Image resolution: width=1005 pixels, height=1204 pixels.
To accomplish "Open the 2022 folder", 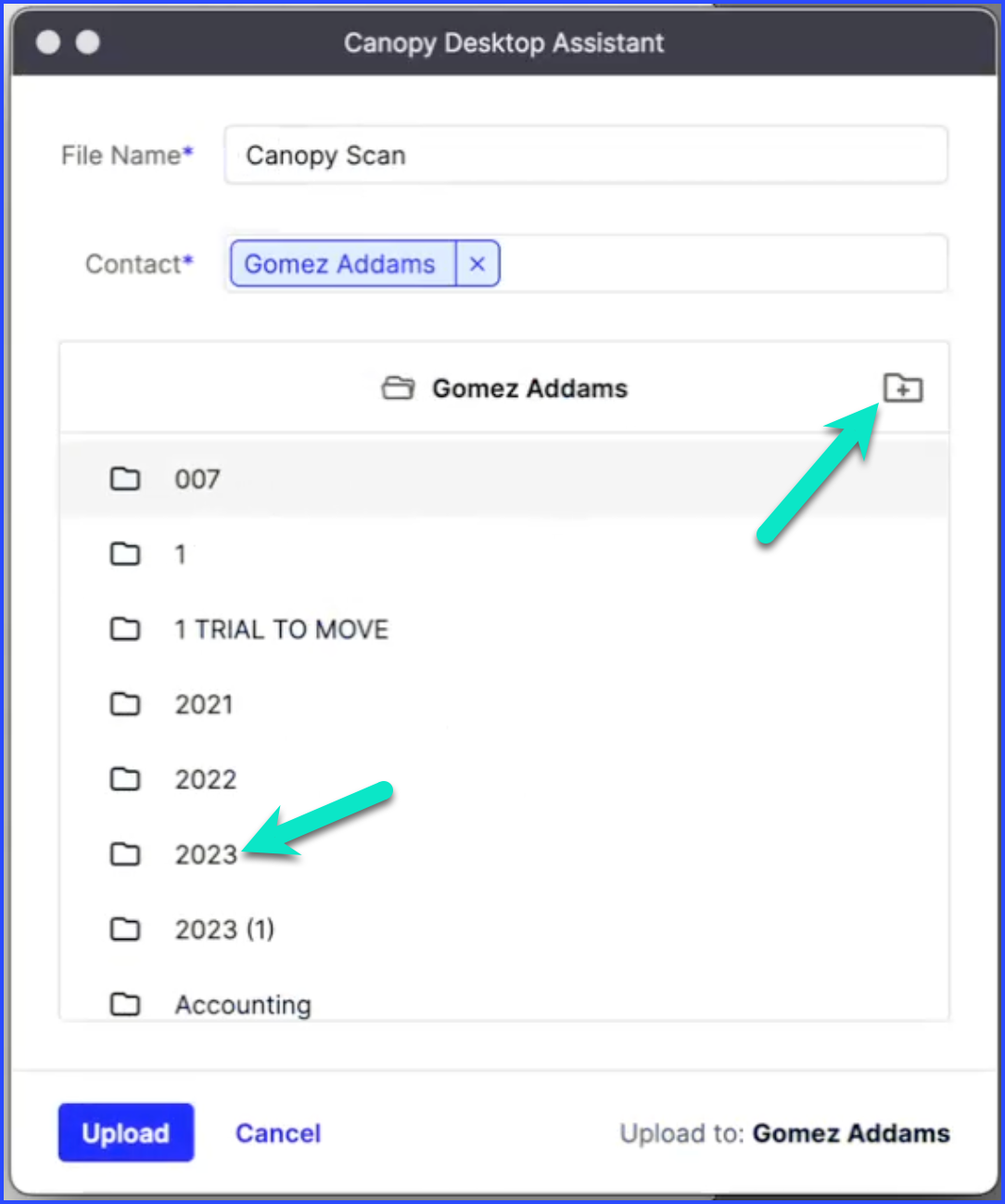I will pyautogui.click(x=205, y=779).
